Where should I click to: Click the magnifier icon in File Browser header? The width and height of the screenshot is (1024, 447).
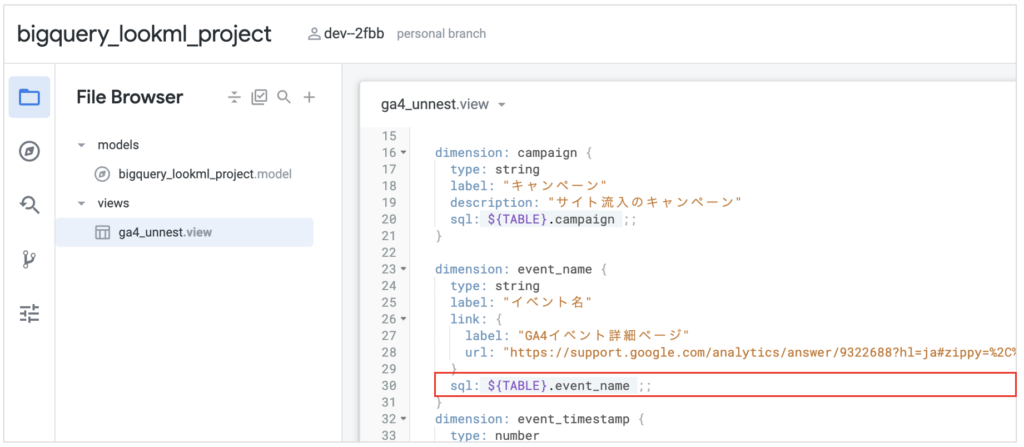pos(284,97)
